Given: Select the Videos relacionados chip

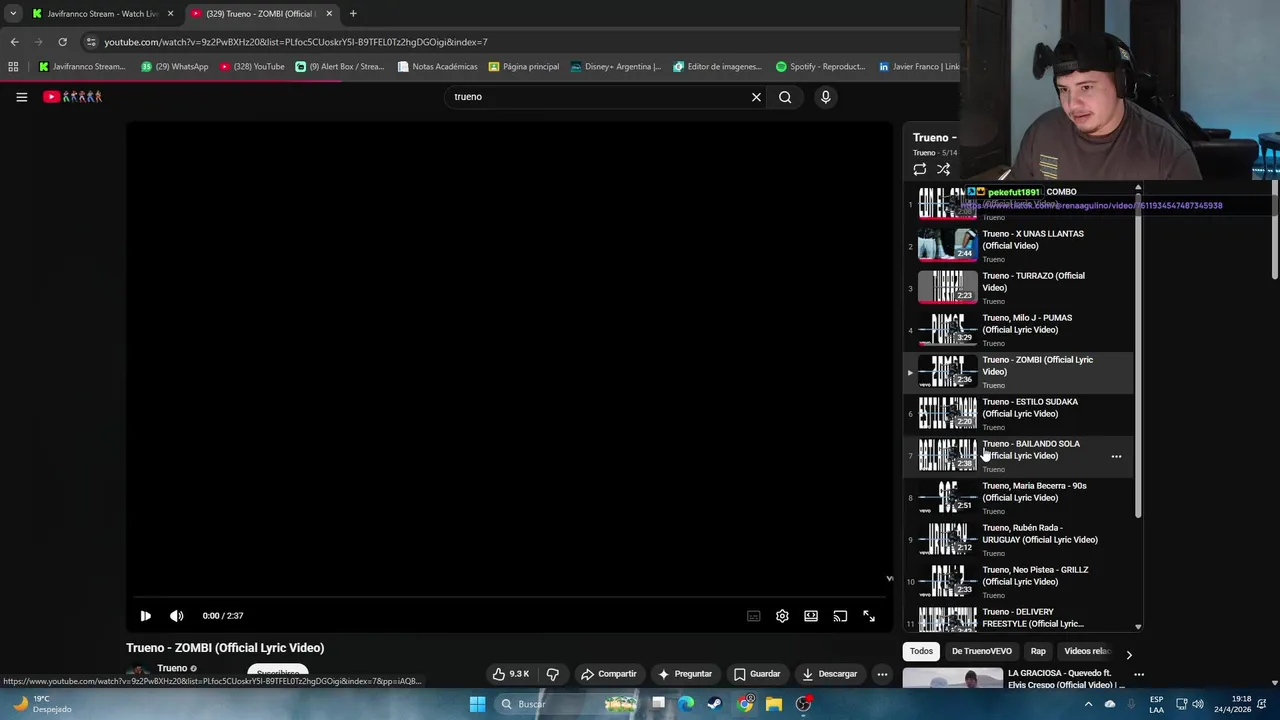Looking at the screenshot, I should click(x=1087, y=651).
